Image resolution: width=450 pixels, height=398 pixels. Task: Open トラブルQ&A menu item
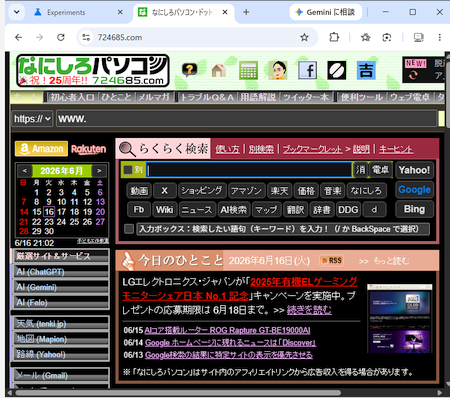(x=207, y=97)
